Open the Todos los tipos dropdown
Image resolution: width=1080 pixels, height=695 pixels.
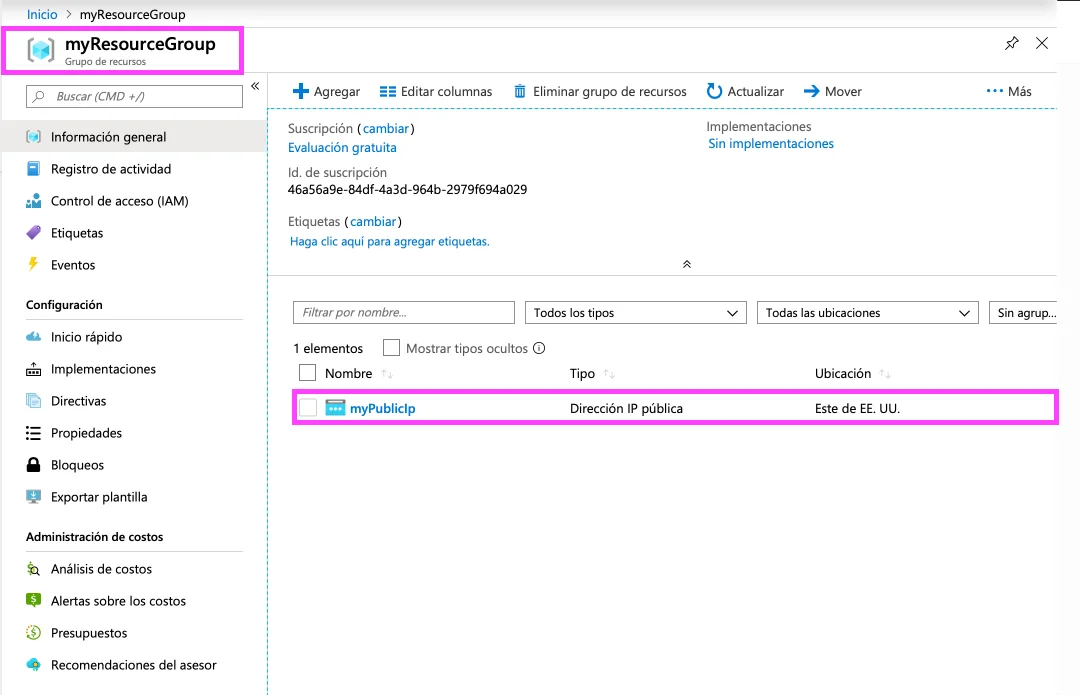(635, 313)
